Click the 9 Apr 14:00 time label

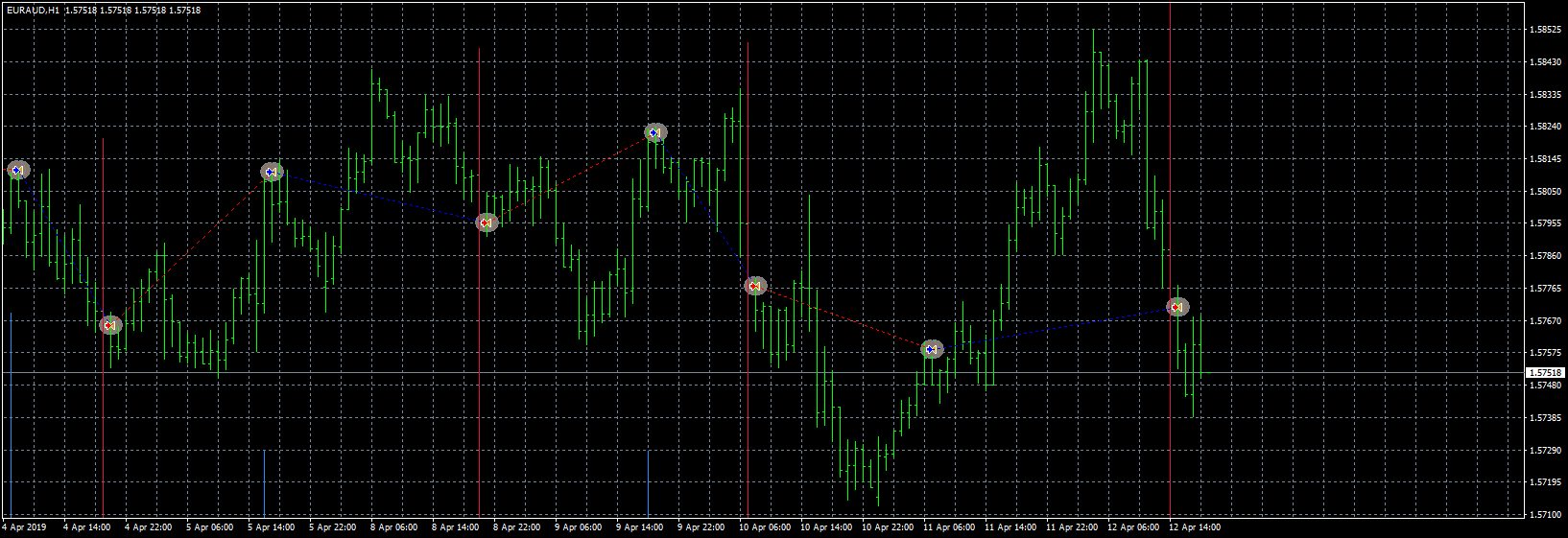tap(639, 527)
